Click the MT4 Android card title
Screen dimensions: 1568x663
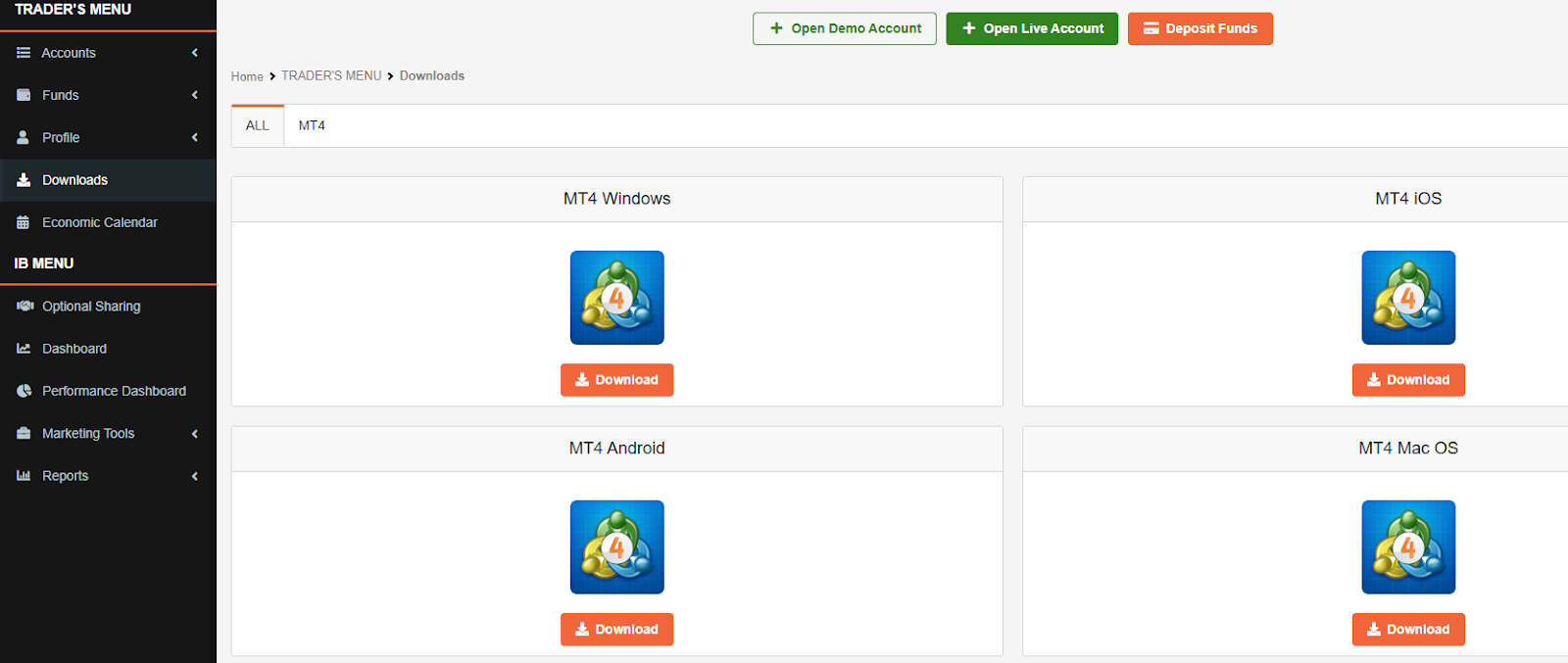point(617,448)
